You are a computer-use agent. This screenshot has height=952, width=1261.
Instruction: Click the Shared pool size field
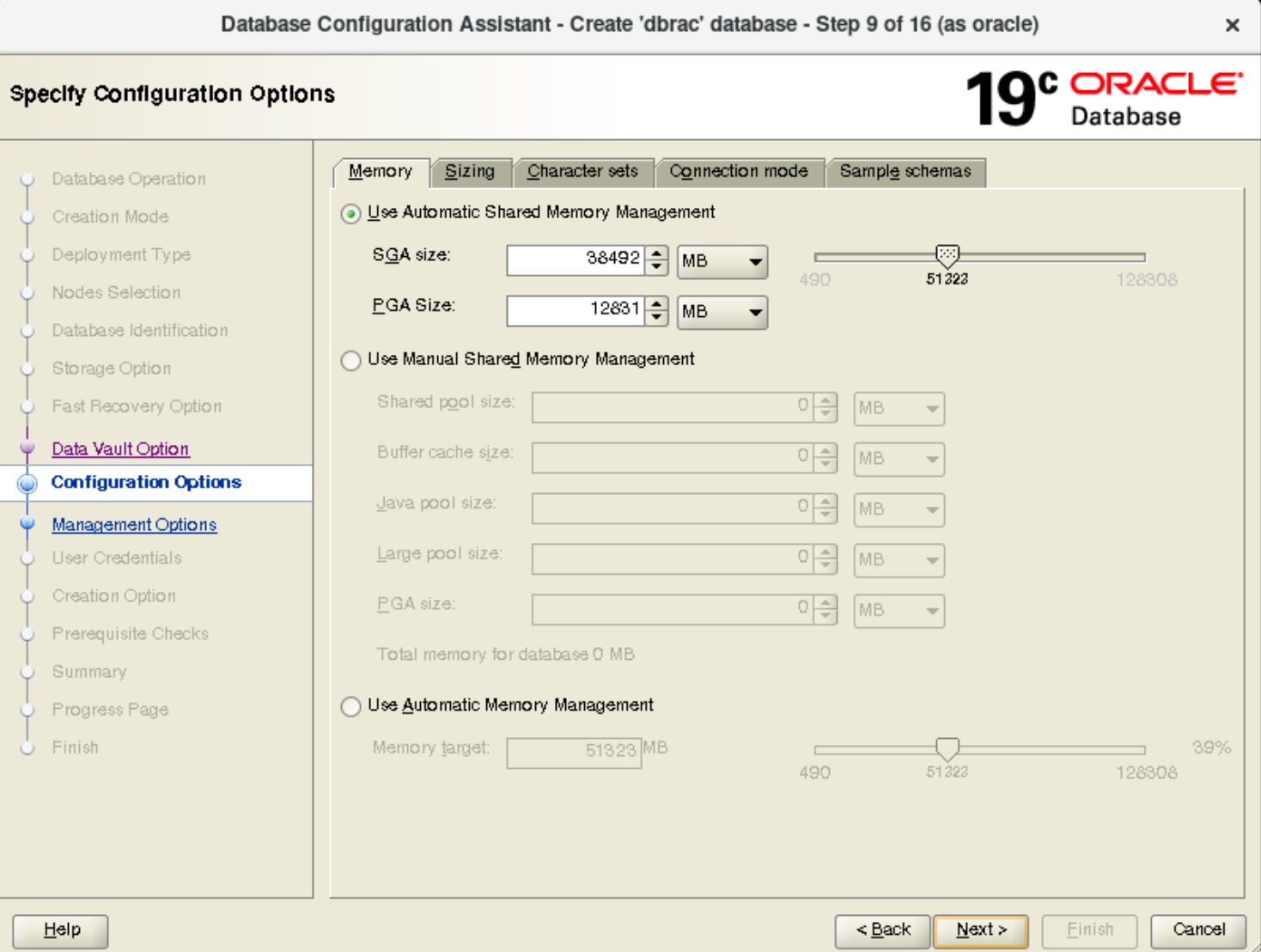coord(671,407)
